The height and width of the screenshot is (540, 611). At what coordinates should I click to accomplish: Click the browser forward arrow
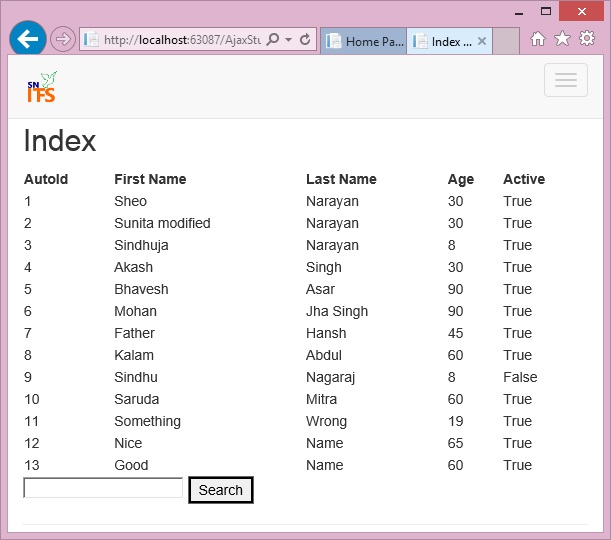(x=63, y=39)
